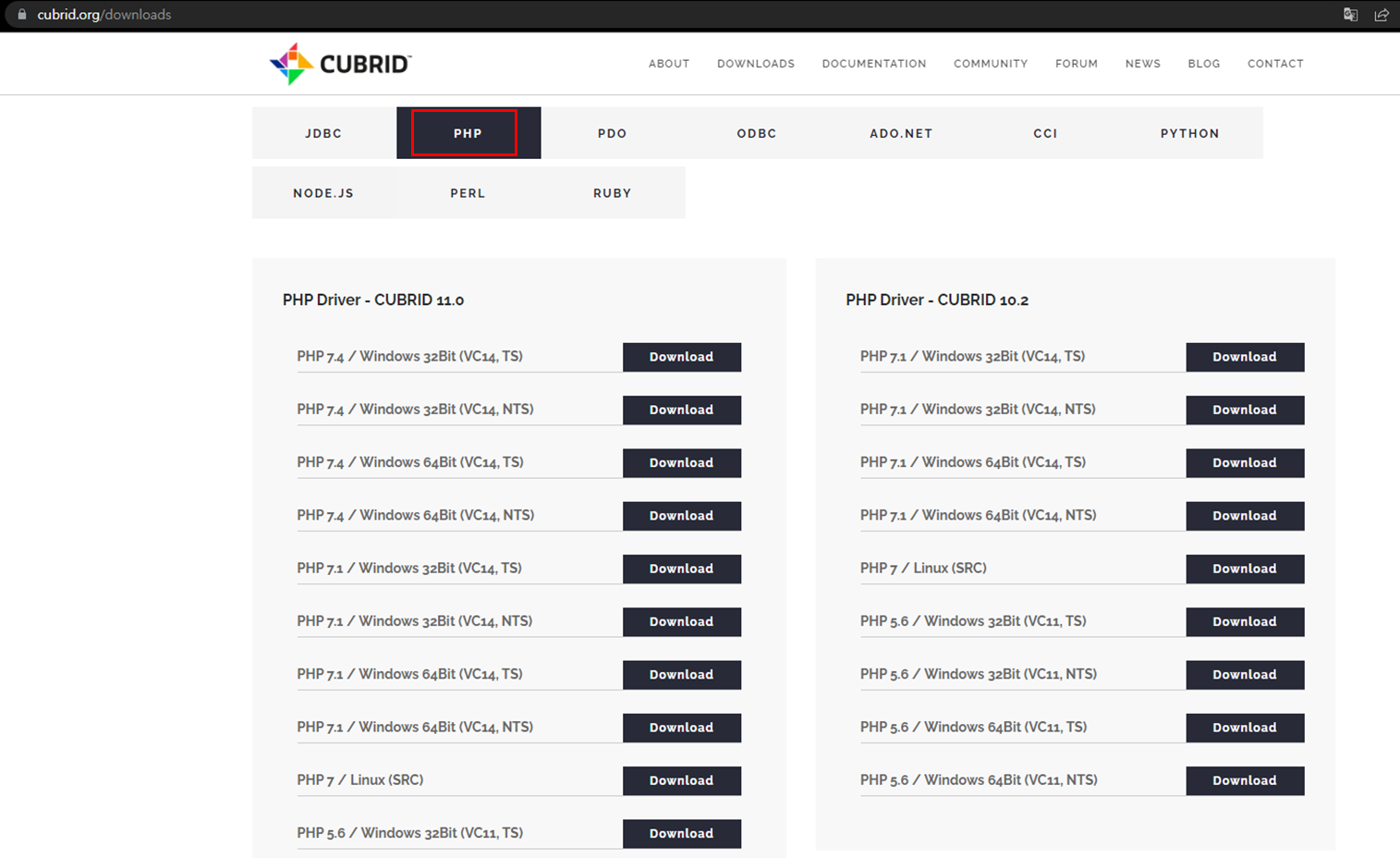Click the CUBRID logo
The height and width of the screenshot is (858, 1400).
pyautogui.click(x=340, y=64)
